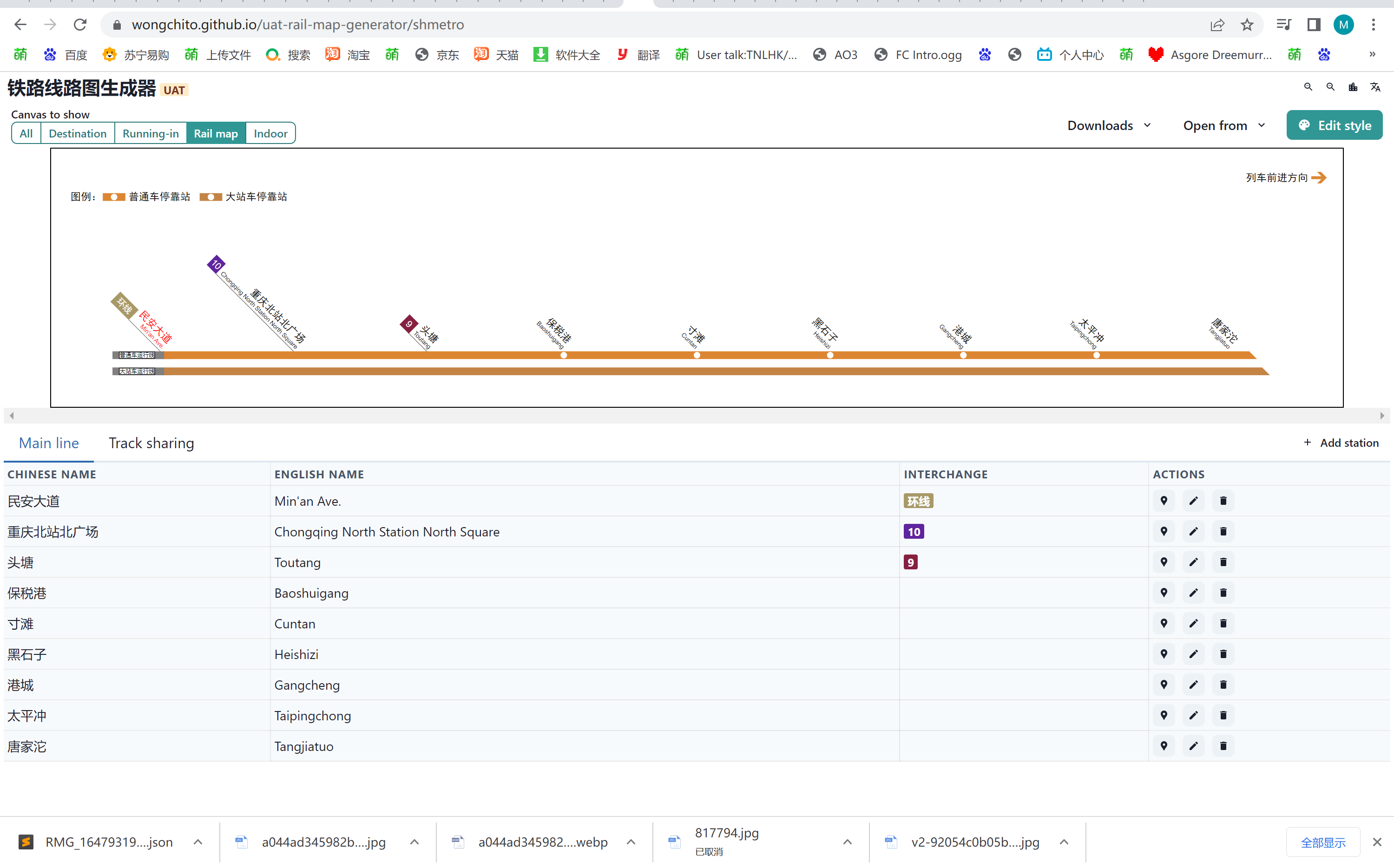
Task: Switch to the Indoor canvas view
Action: coord(270,133)
